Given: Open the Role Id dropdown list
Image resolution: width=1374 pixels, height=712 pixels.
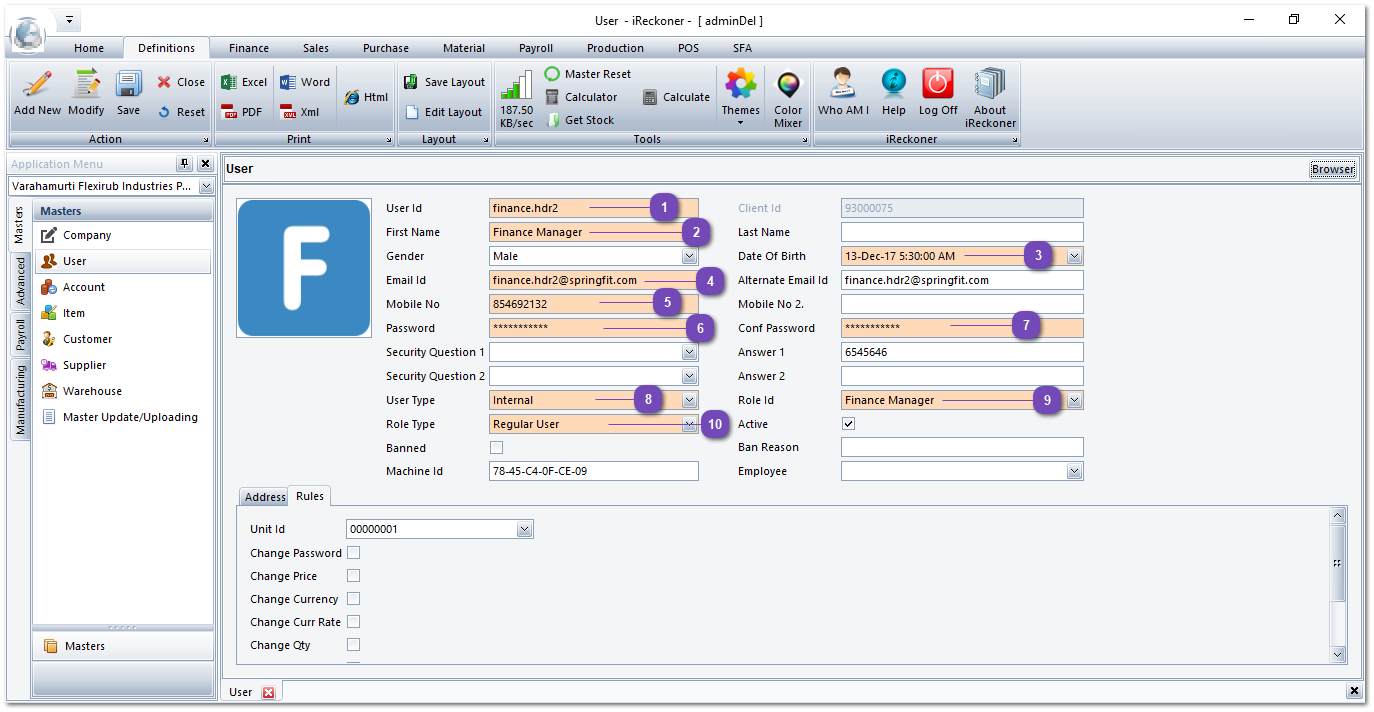Looking at the screenshot, I should coord(1074,400).
